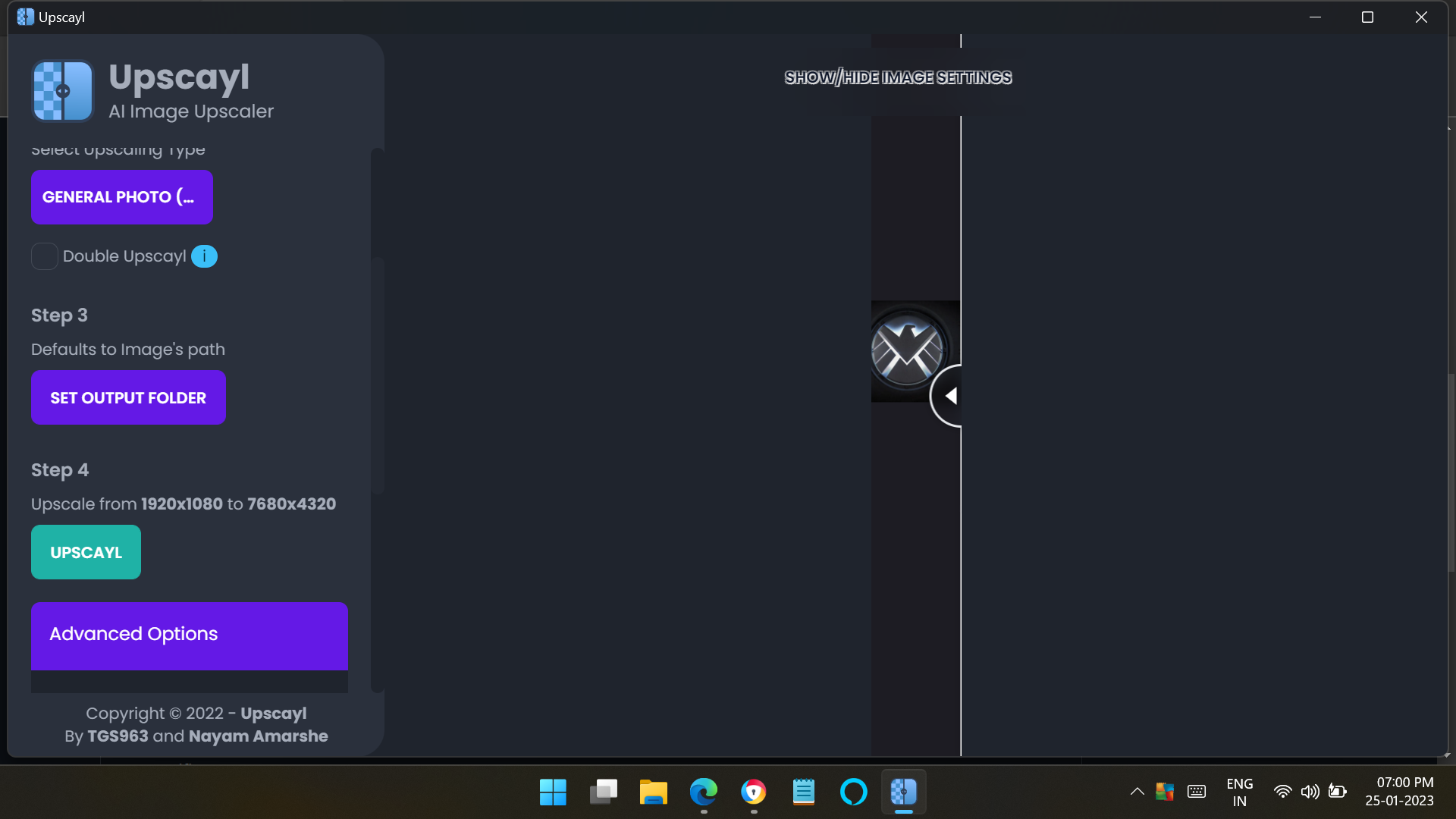Enable the Double Upscayl checkbox
The width and height of the screenshot is (1456, 819).
(44, 256)
